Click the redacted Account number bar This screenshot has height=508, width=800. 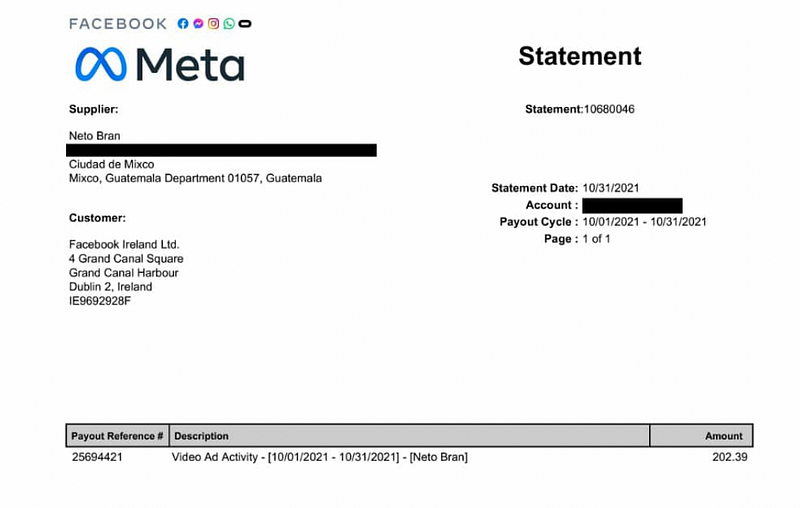[632, 205]
